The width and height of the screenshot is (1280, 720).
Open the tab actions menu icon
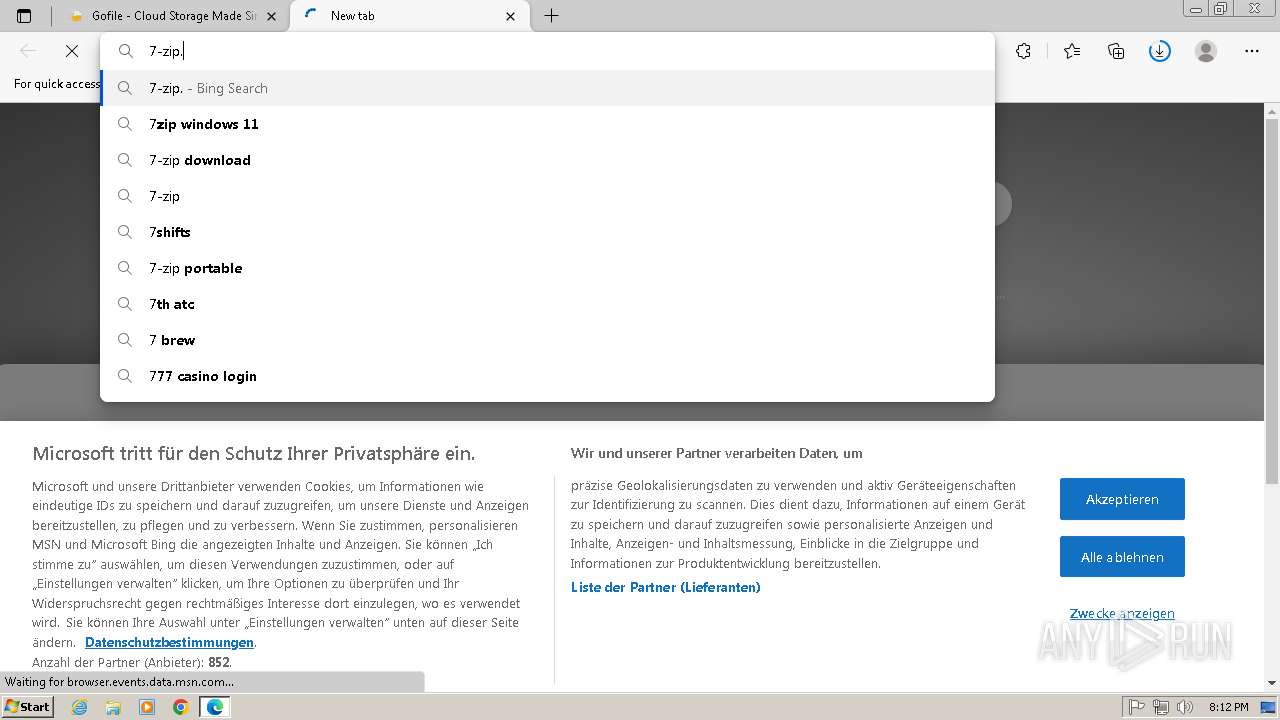(24, 16)
